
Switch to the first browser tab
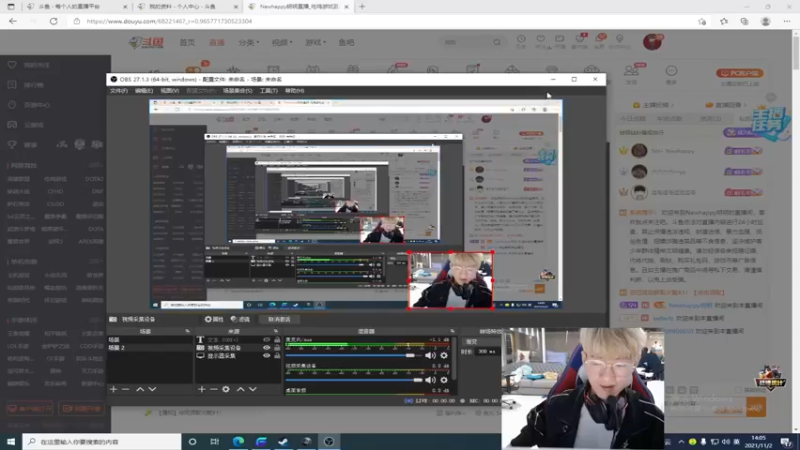[77, 7]
